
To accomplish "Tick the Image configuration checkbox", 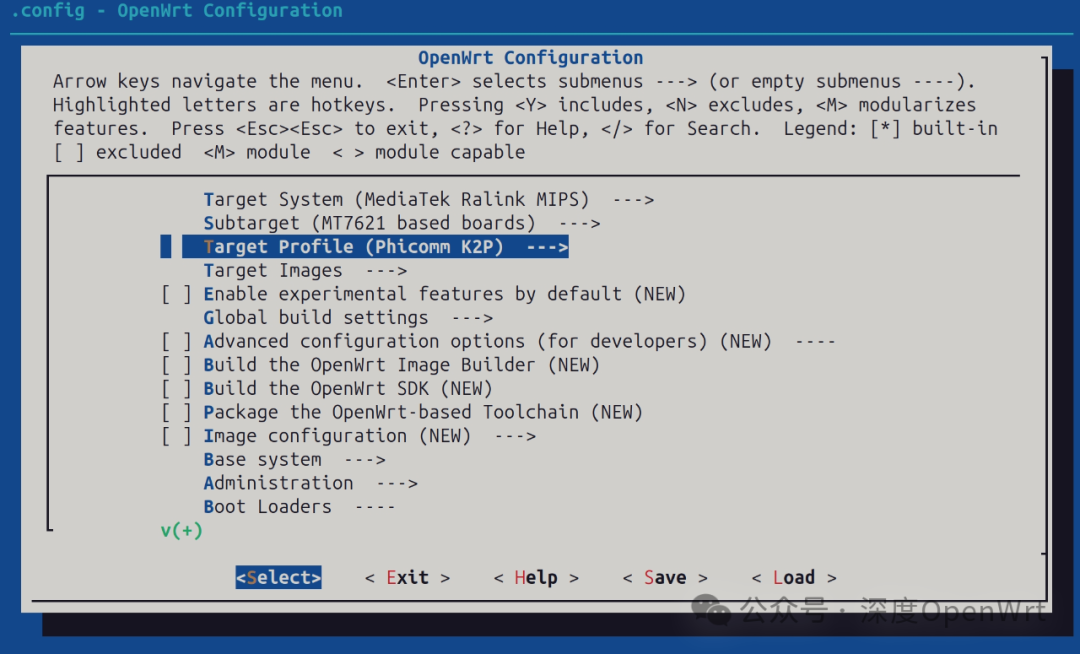I will tap(176, 436).
